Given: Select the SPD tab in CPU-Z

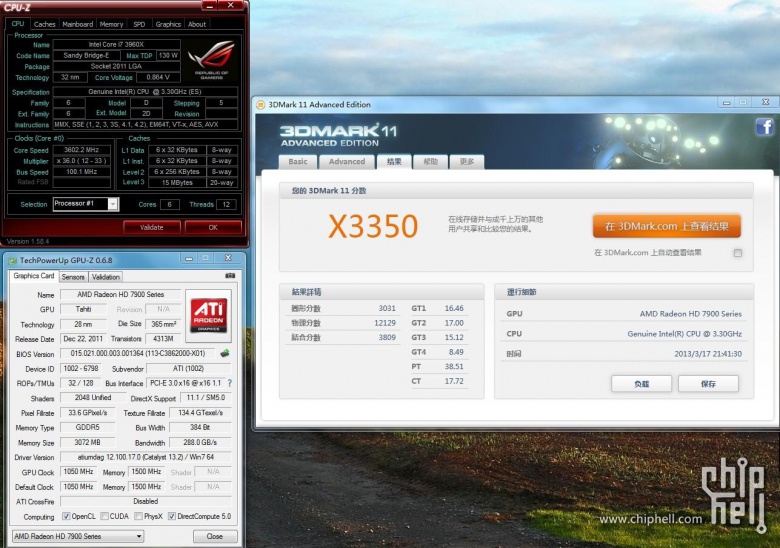Looking at the screenshot, I should pos(139,24).
